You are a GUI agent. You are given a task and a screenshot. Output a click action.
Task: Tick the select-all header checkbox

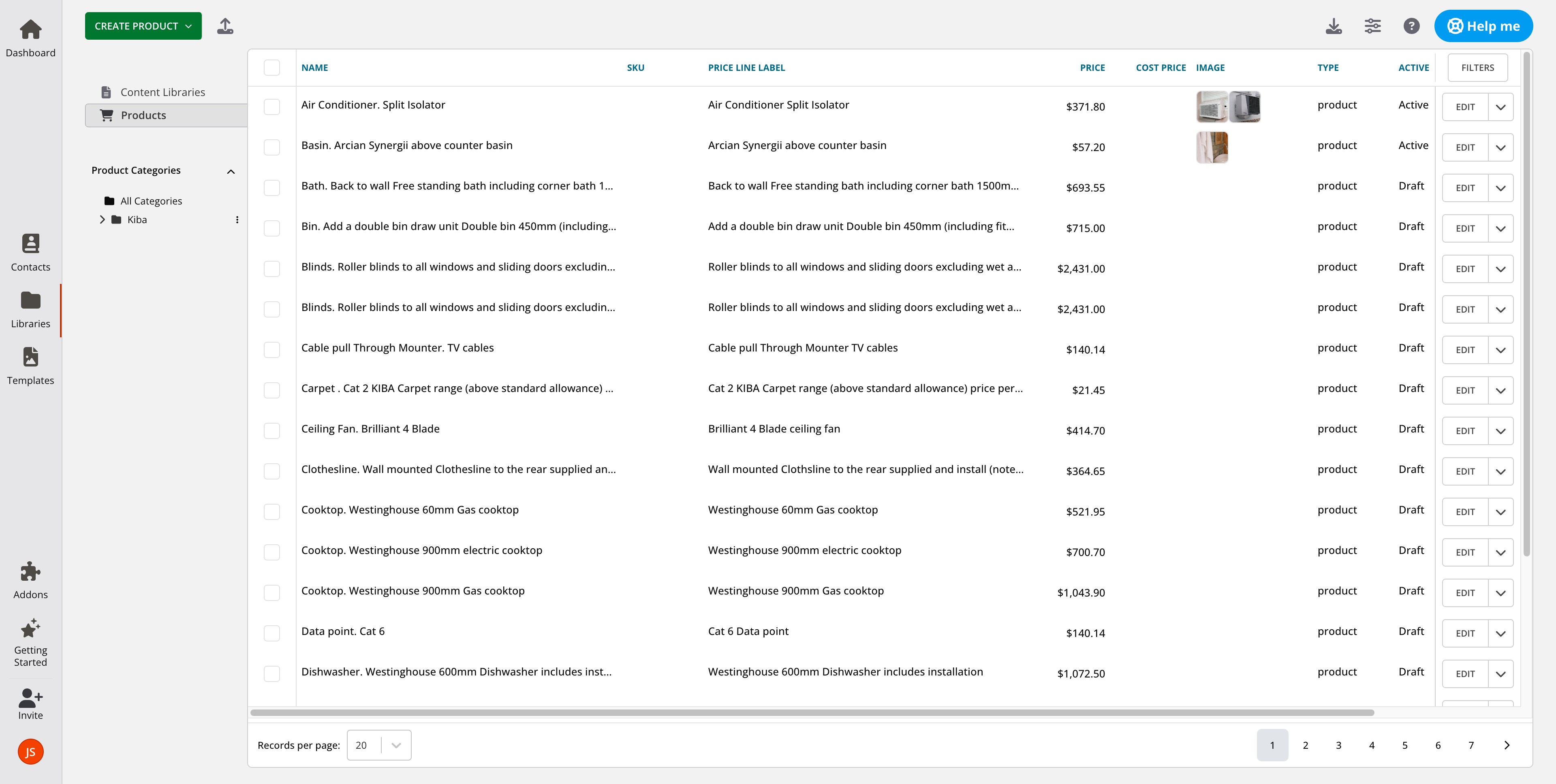[272, 68]
